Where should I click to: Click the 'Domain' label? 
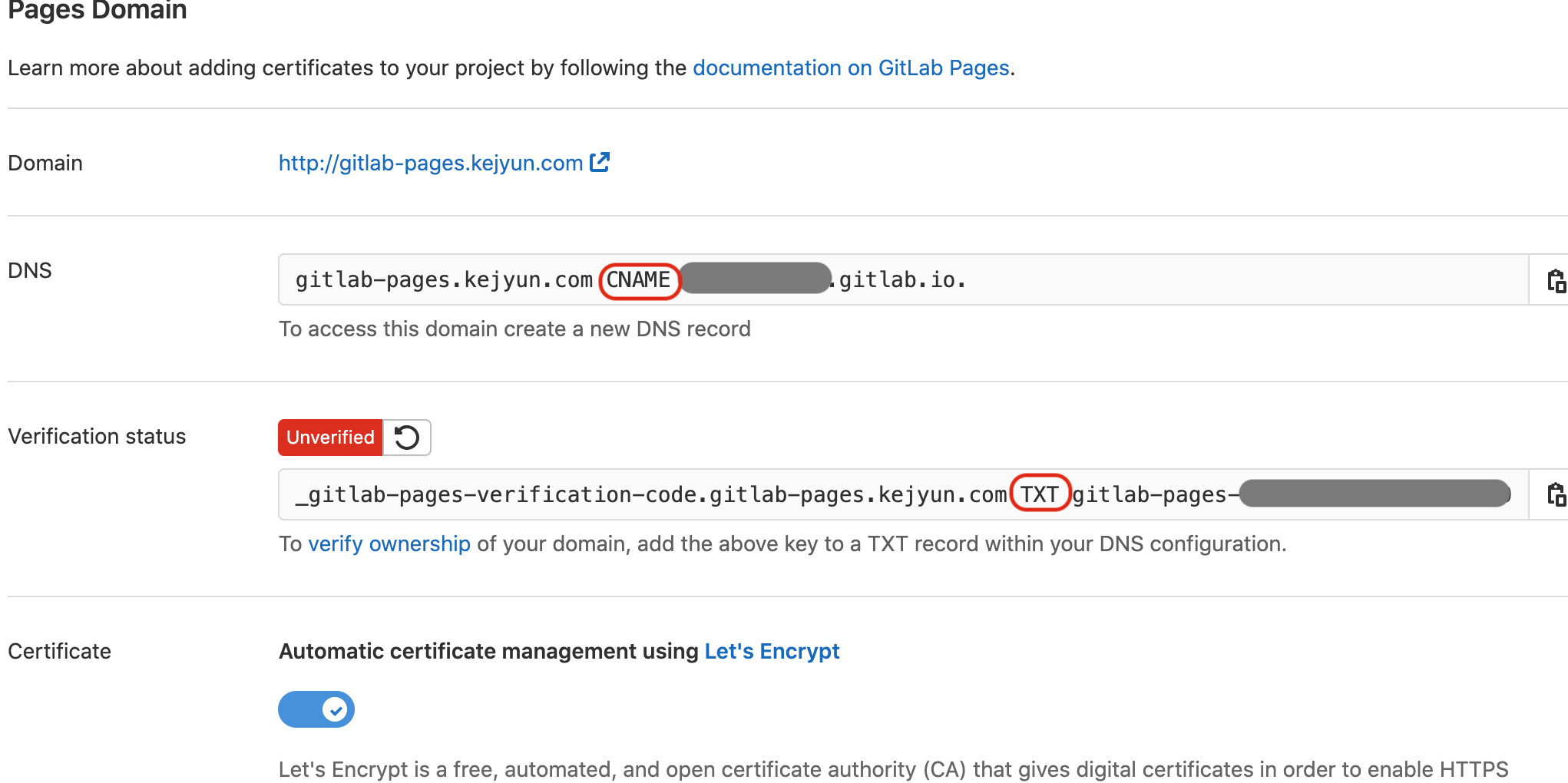[45, 163]
